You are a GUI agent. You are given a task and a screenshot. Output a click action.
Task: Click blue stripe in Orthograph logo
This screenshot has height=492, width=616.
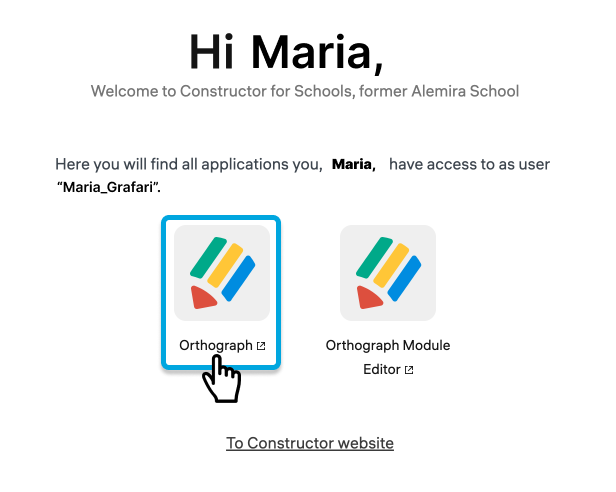point(239,279)
